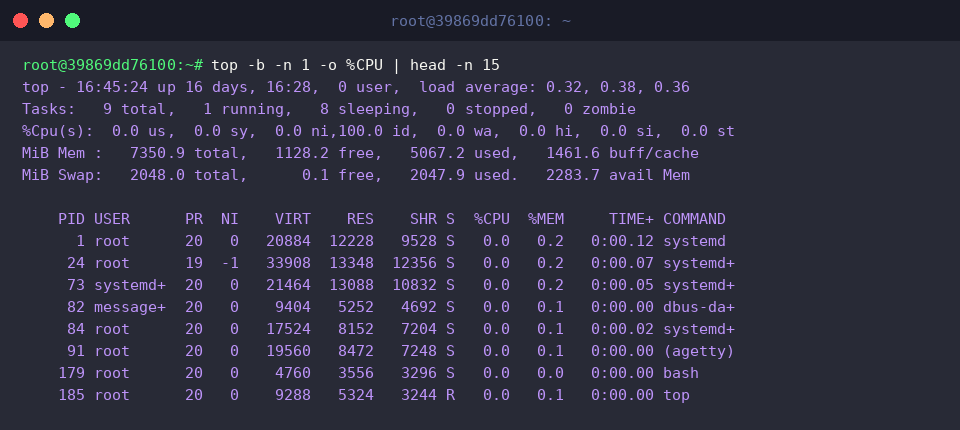This screenshot has width=960, height=430.
Task: Click "1128.2 free" in the MiB Mem line
Action: [x=324, y=153]
